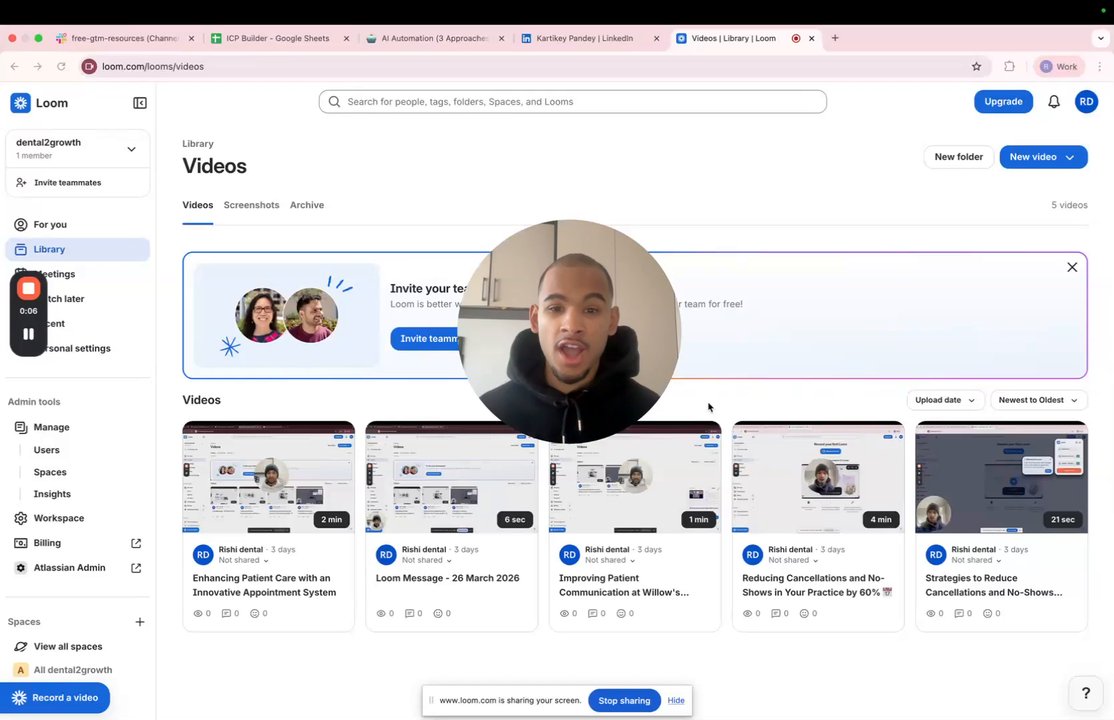This screenshot has height=720, width=1114.
Task: Click comments icon on Reducing Cancellations video
Action: point(776,613)
